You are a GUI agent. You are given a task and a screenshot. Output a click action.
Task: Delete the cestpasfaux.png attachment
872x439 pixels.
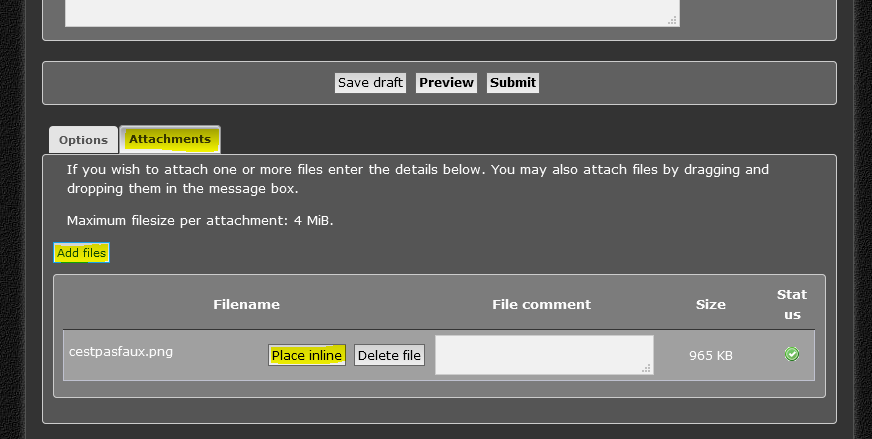pyautogui.click(x=389, y=355)
